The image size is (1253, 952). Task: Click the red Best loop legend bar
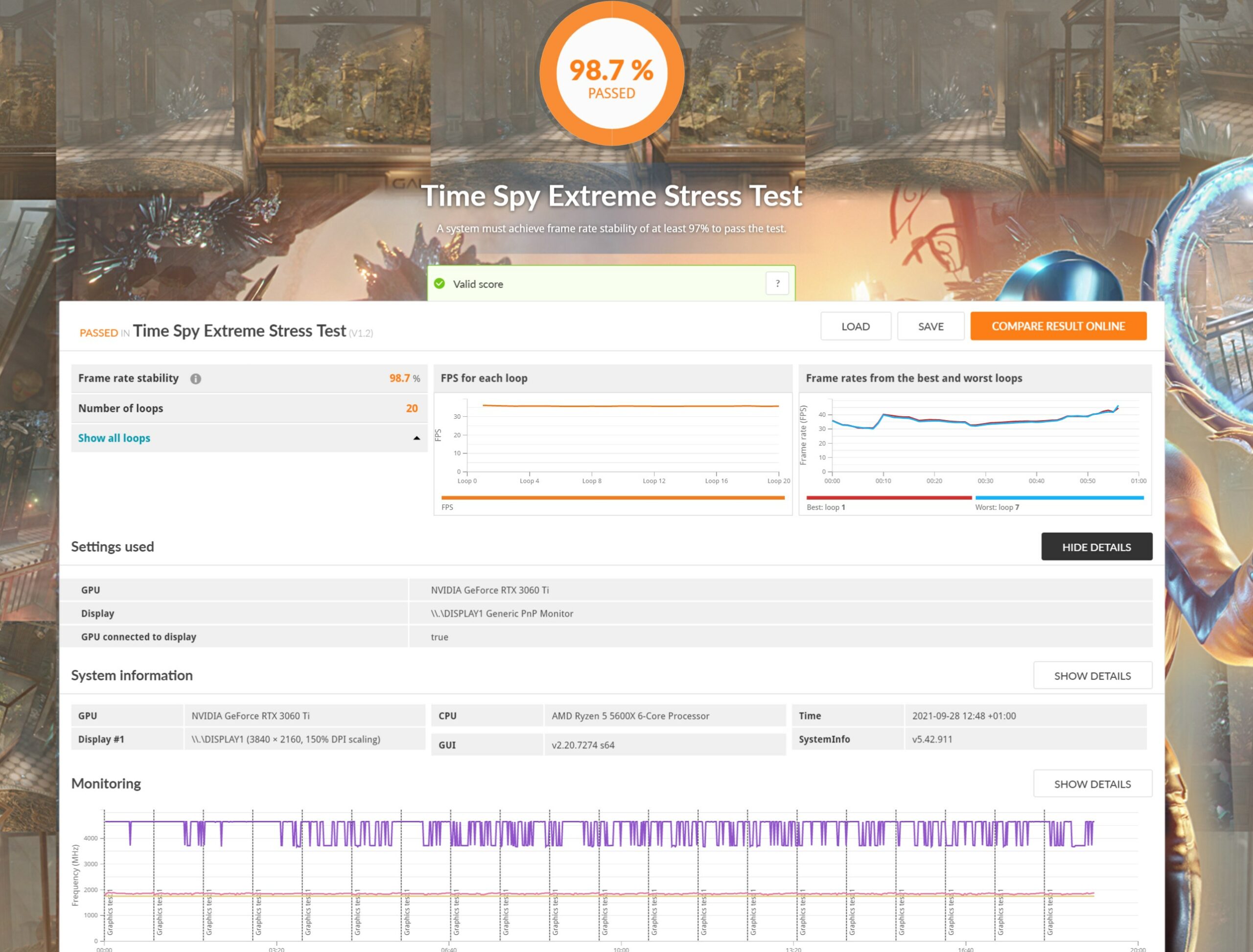[888, 498]
